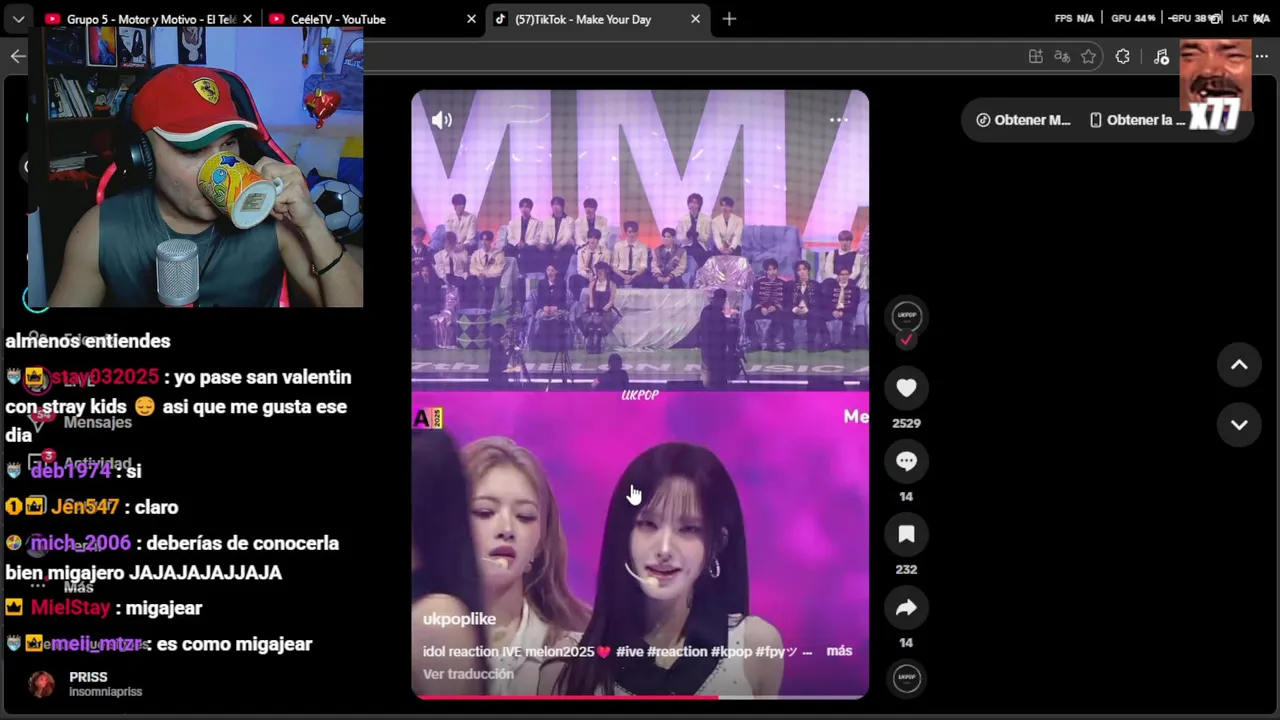Click chat username mich_2006

pyautogui.click(x=80, y=543)
